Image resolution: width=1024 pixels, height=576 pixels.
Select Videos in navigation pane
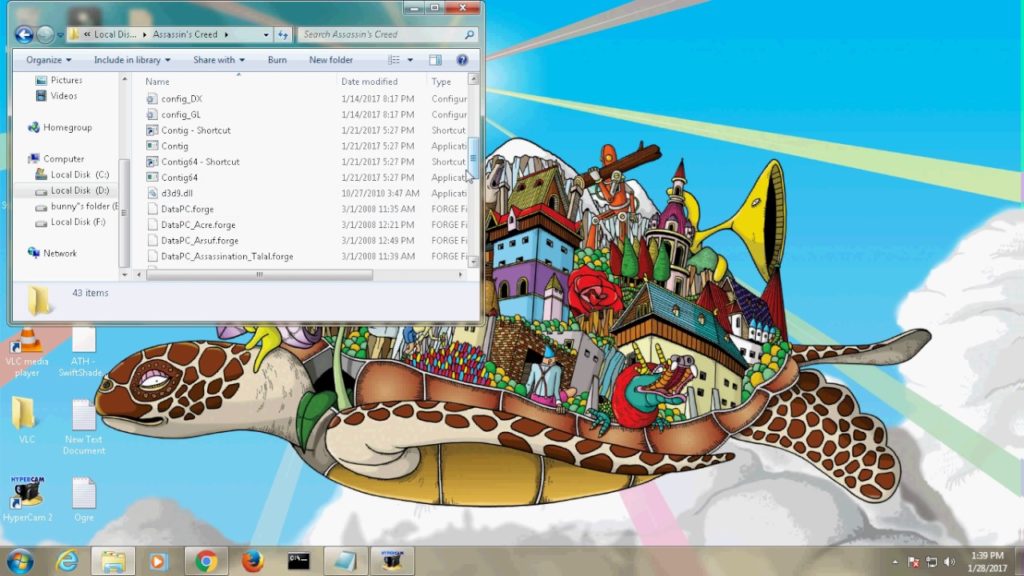pos(57,96)
